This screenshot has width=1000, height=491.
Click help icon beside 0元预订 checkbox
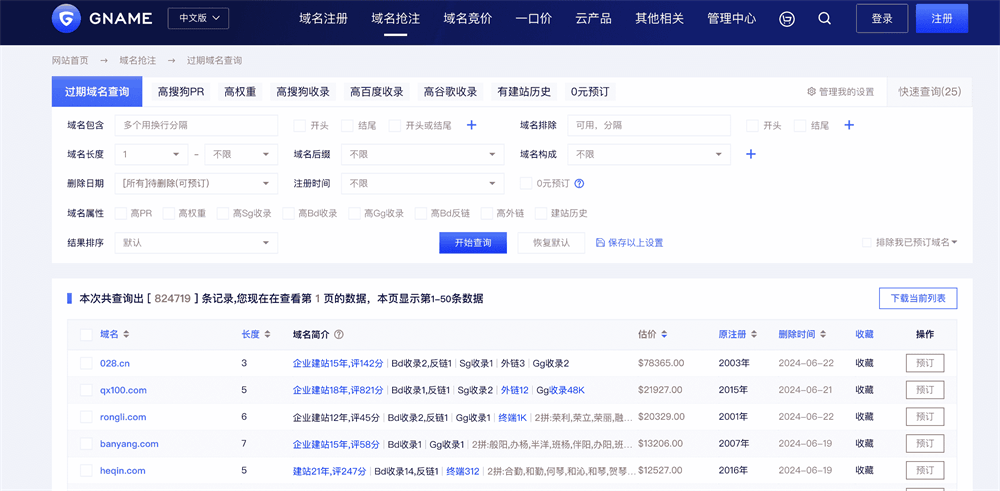(x=579, y=184)
